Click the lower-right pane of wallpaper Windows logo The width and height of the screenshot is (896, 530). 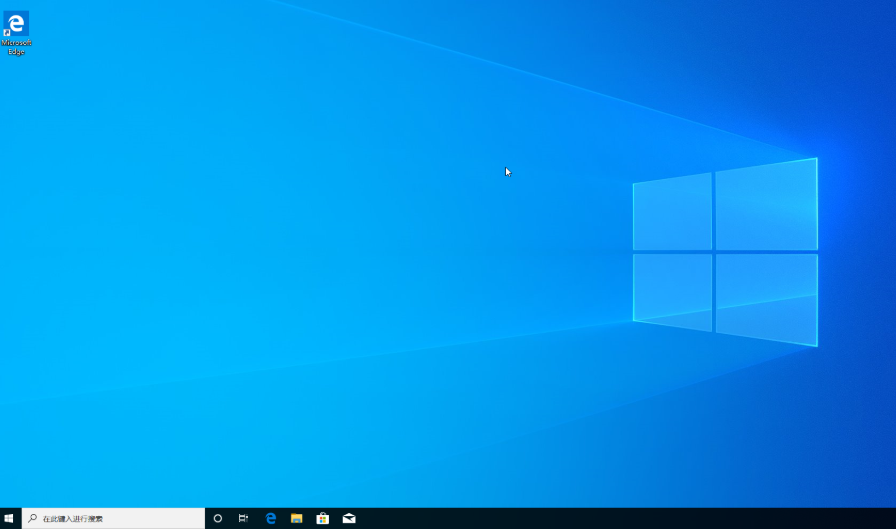point(766,297)
